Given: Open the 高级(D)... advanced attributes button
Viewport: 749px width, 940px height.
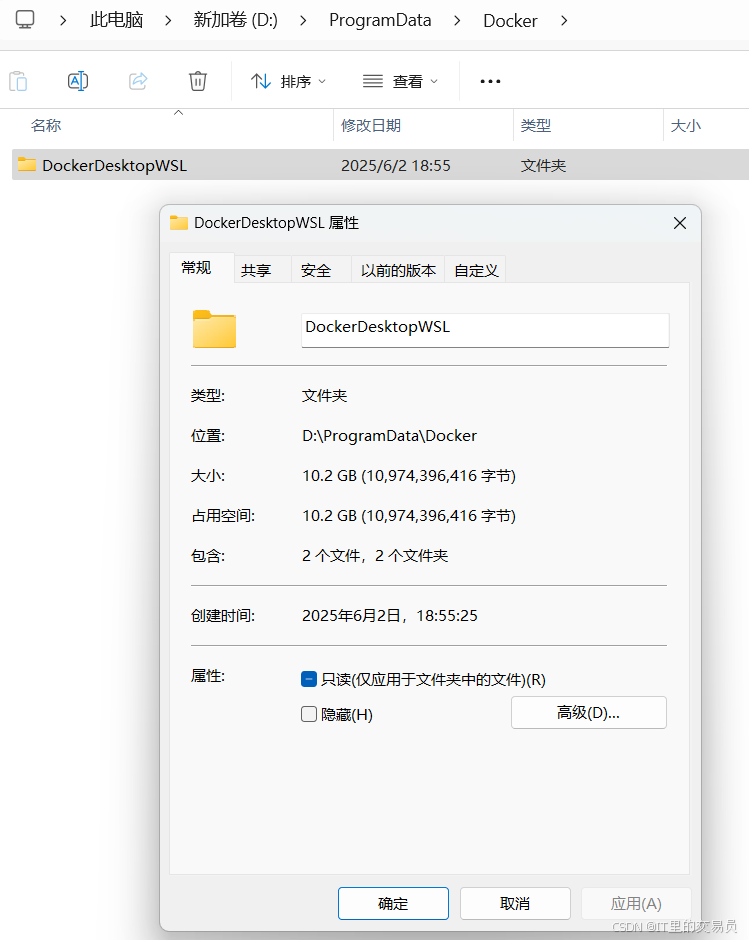Looking at the screenshot, I should [588, 712].
